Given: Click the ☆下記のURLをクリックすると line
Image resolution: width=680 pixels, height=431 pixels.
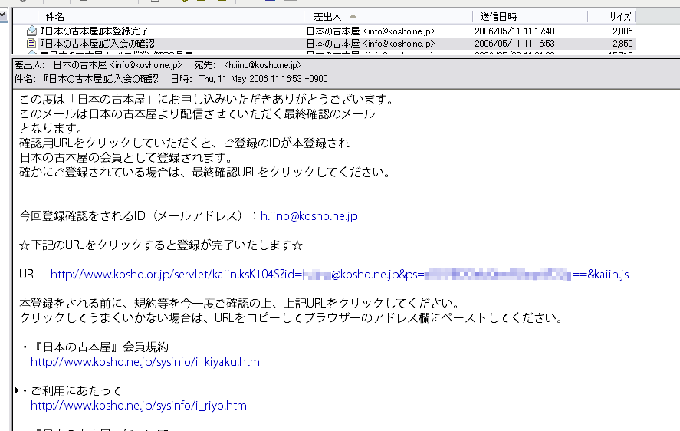Looking at the screenshot, I should (x=161, y=245).
